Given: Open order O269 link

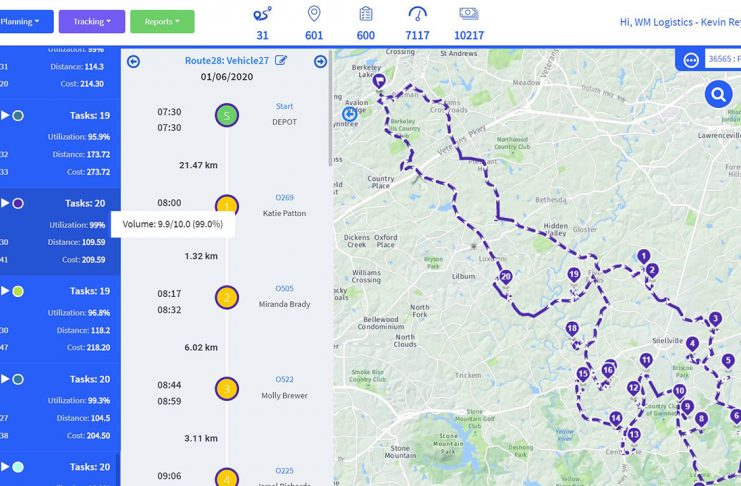Looking at the screenshot, I should pos(284,198).
